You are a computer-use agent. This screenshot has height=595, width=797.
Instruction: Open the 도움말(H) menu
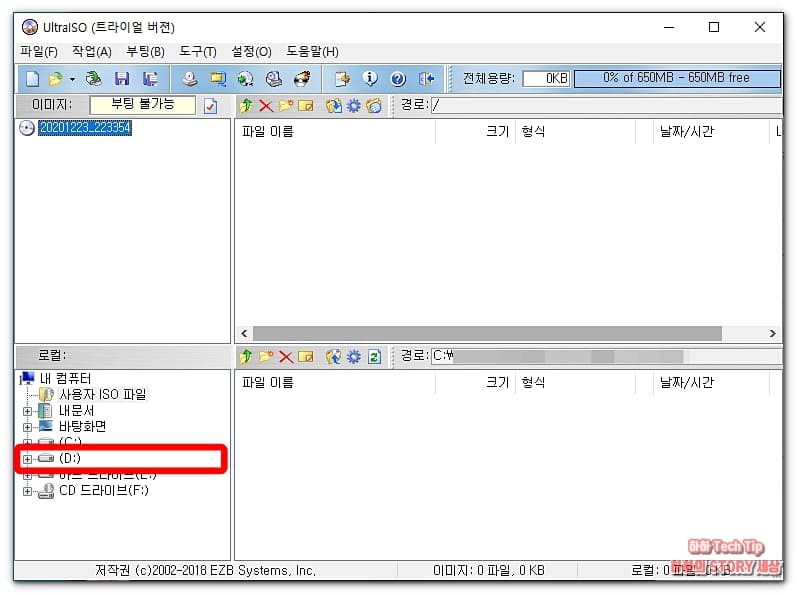(312, 51)
